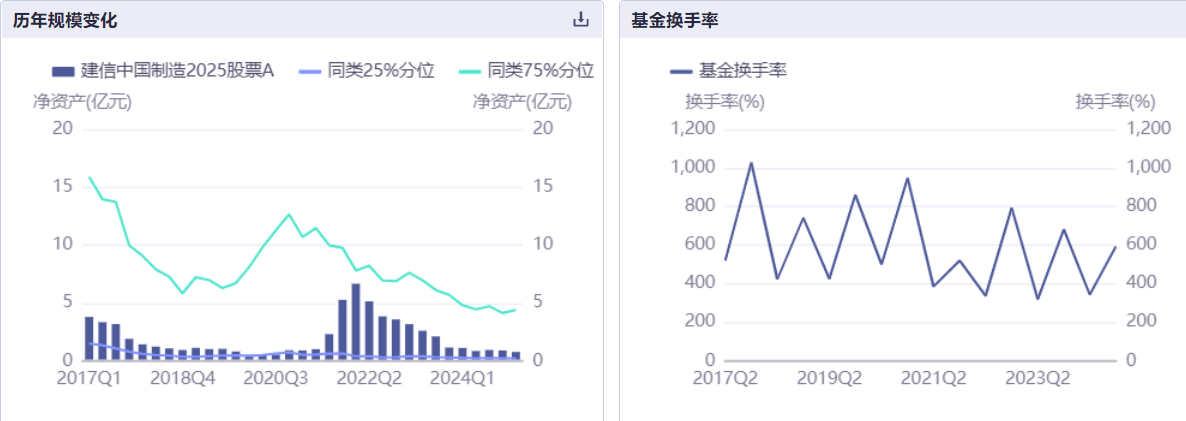Click the dark blue bar legend swatch
Image resolution: width=1186 pixels, height=421 pixels.
[x=63, y=72]
